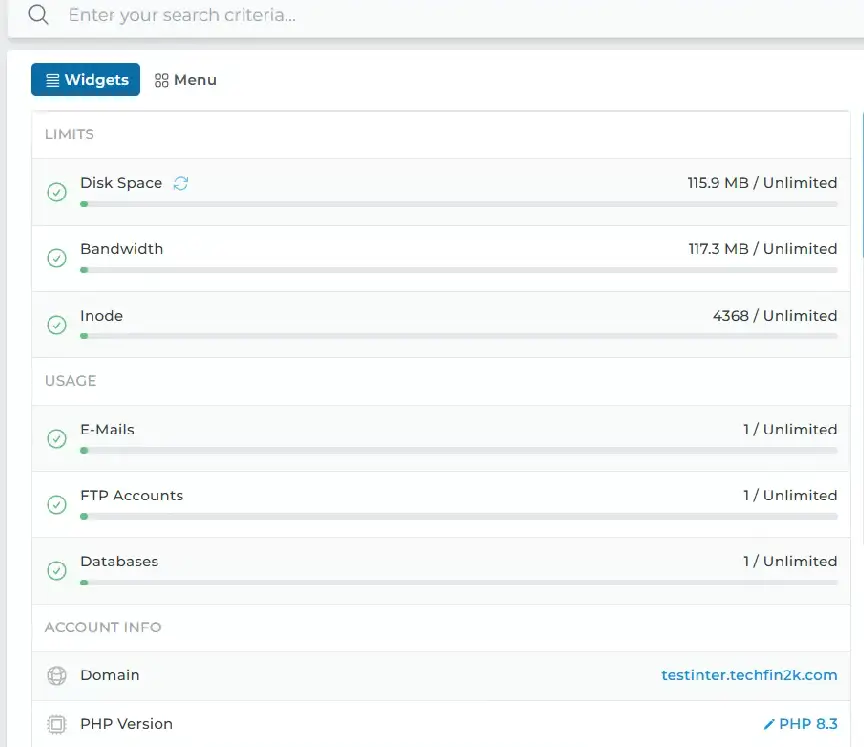This screenshot has width=864, height=747.
Task: Click the E-Mails label
Action: click(107, 429)
